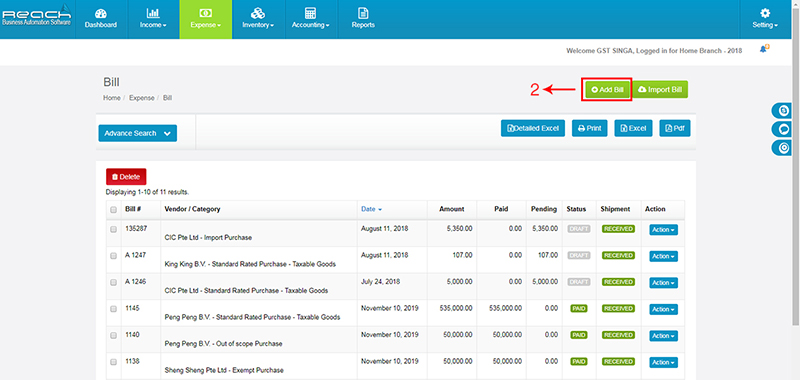Select all bills with header checkbox
This screenshot has height=380, width=800.
(x=113, y=210)
